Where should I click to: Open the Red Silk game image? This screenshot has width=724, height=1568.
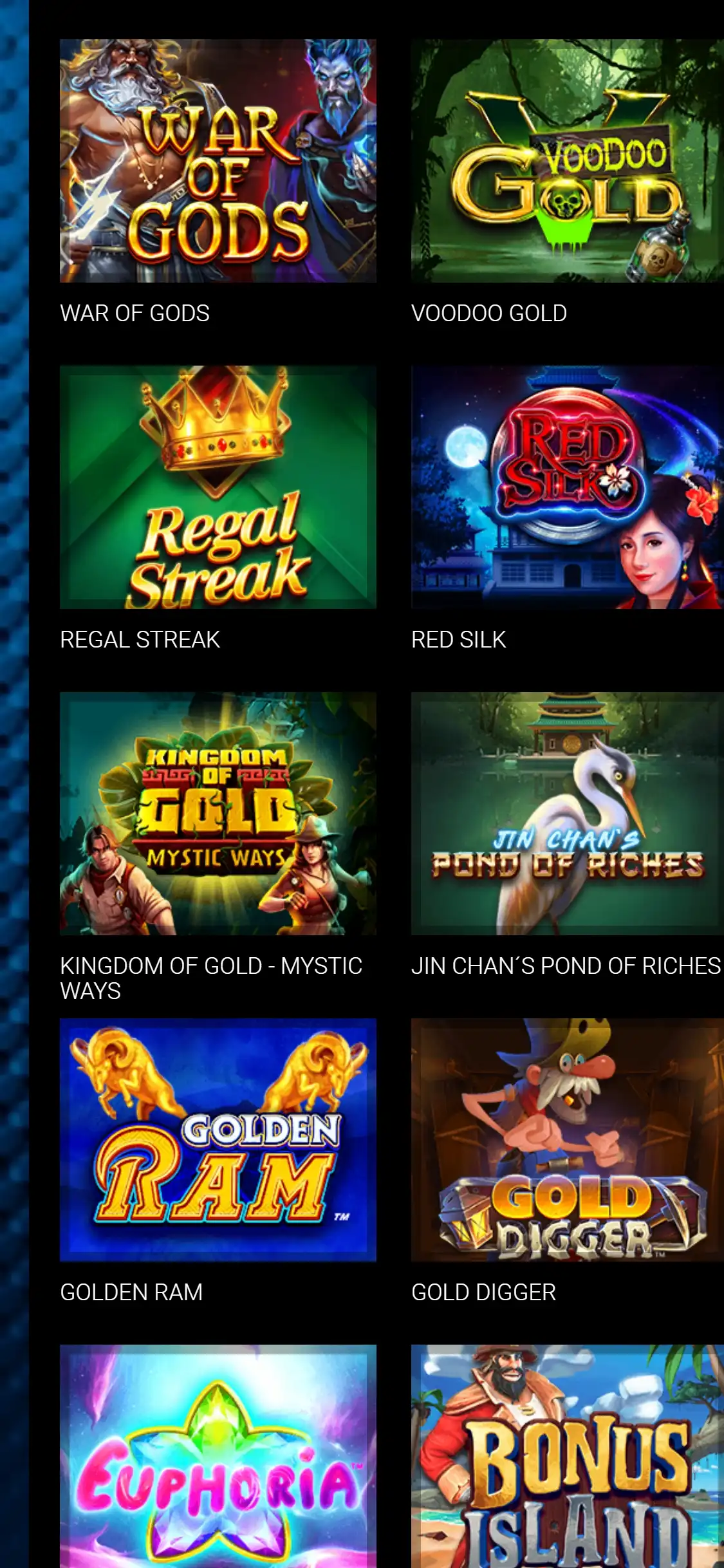point(568,487)
